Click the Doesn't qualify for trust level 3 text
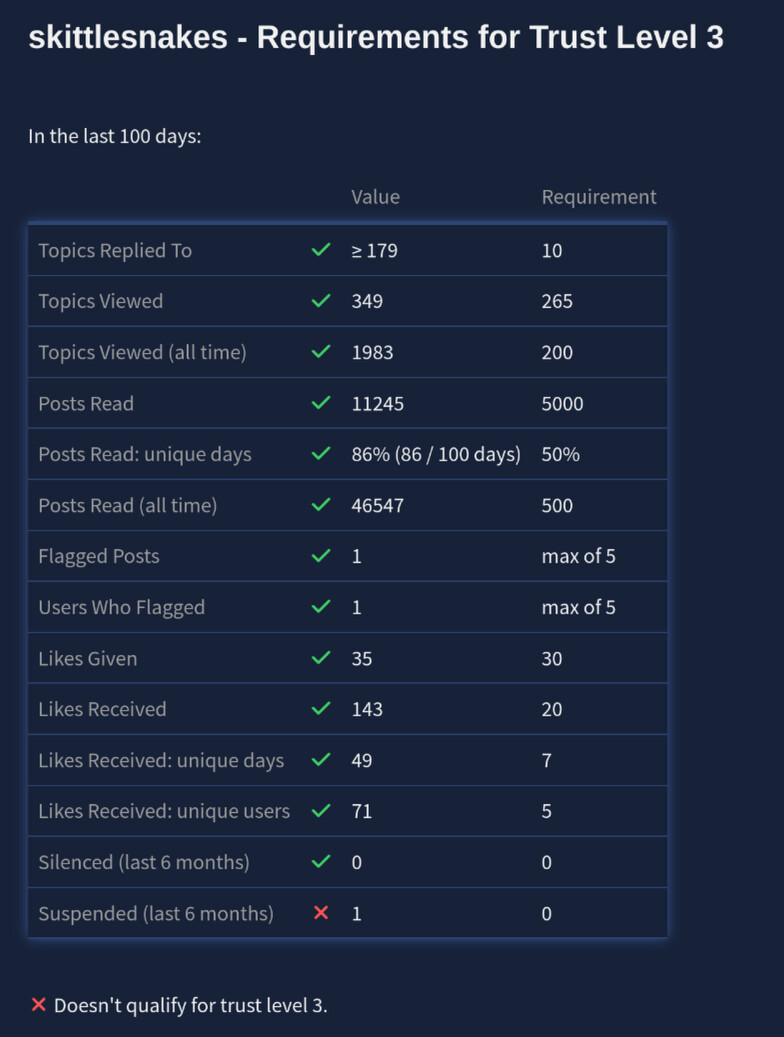This screenshot has height=1037, width=784. click(x=191, y=1005)
